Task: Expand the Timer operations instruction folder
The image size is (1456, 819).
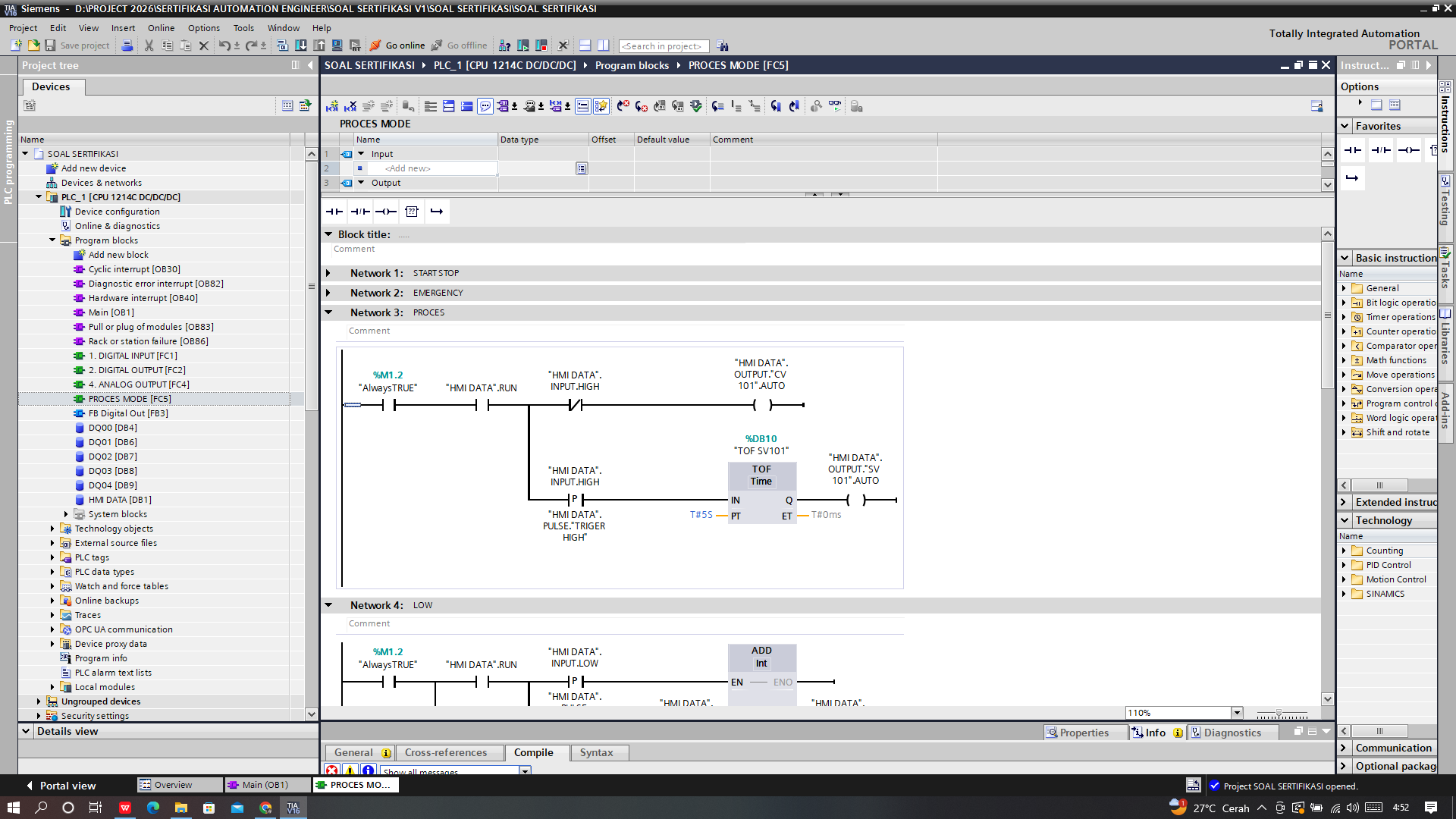Action: [1344, 317]
